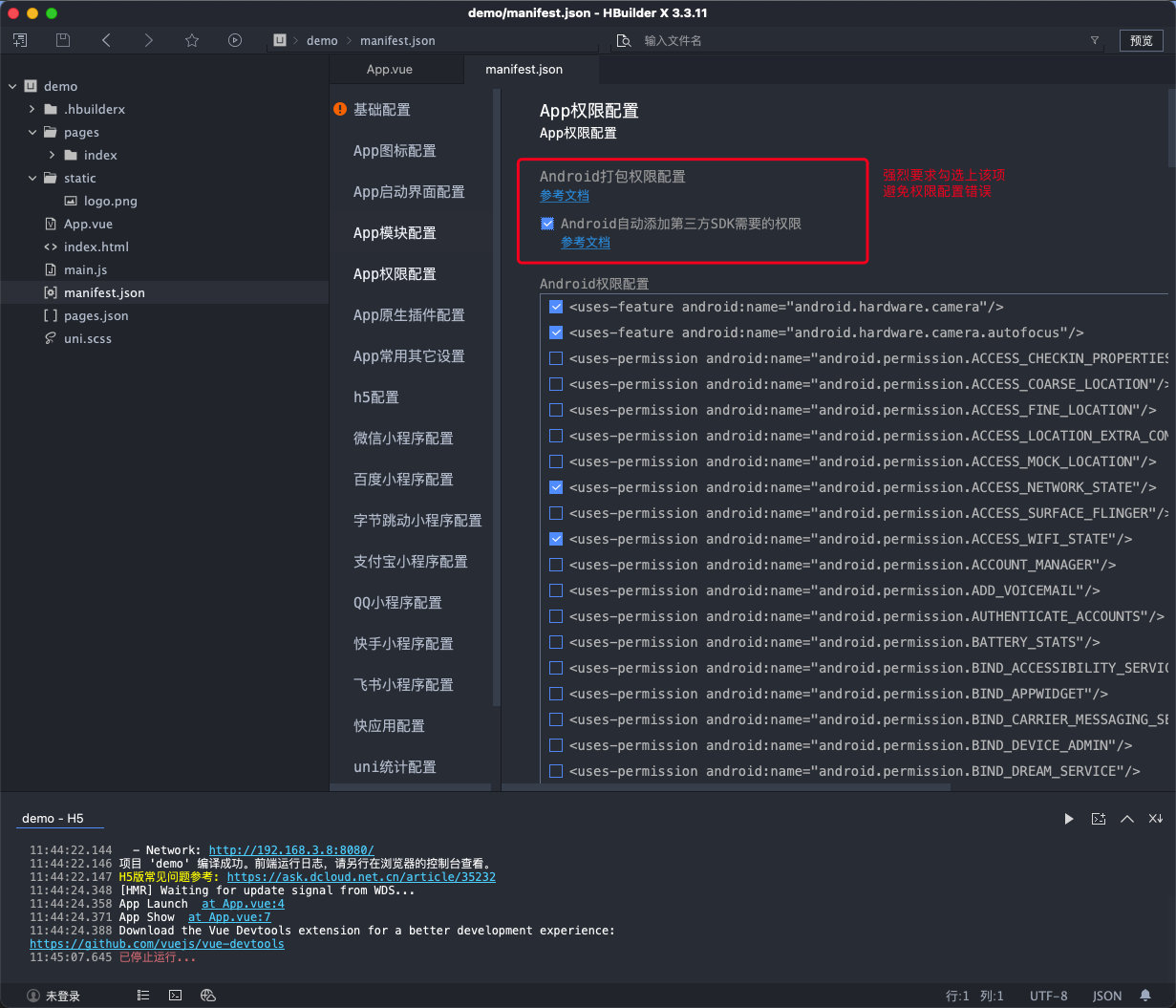Click the save file toolbar icon

(x=63, y=40)
